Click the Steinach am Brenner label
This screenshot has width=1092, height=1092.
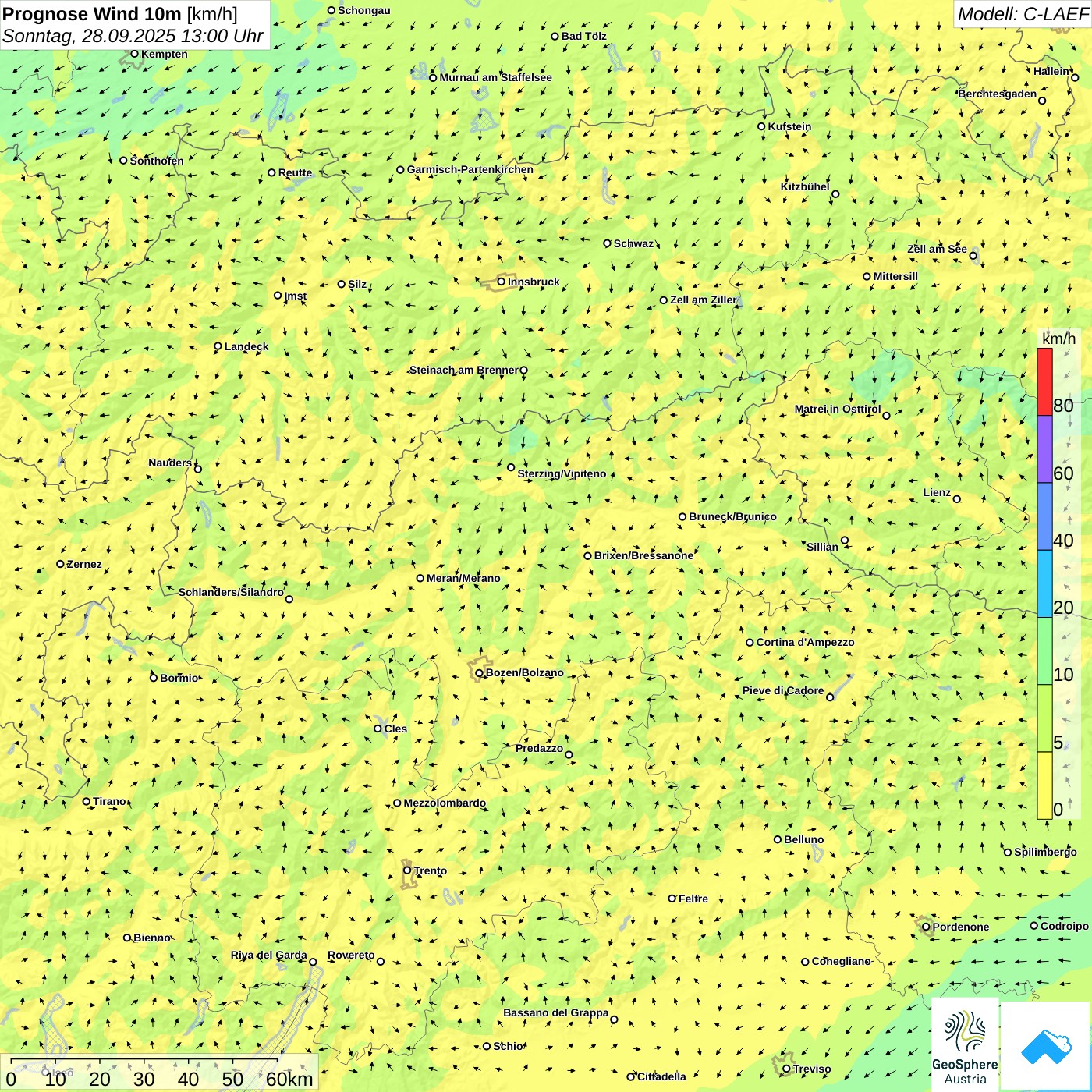pos(463,370)
